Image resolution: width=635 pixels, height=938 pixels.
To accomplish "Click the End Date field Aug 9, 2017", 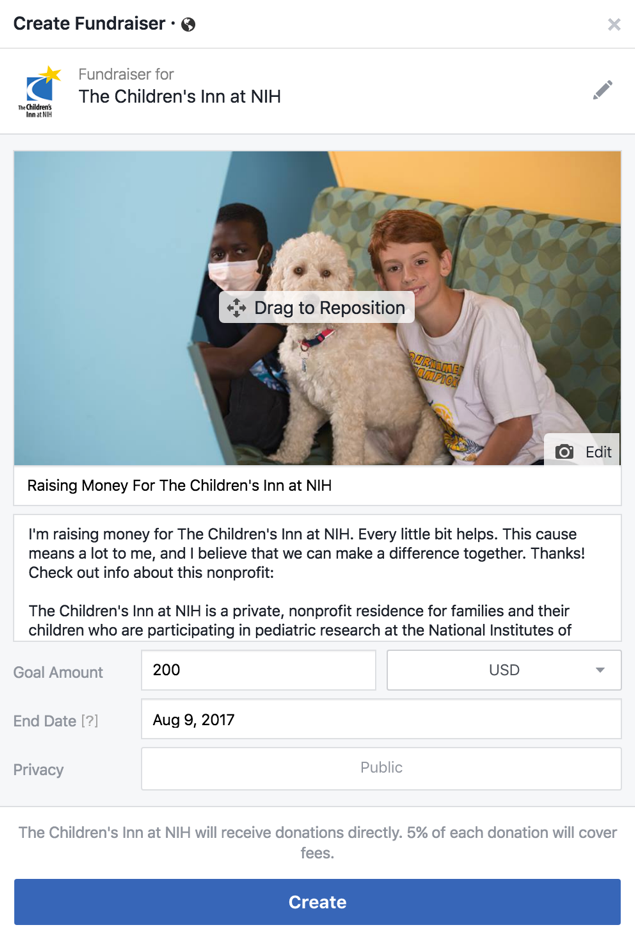I will (381, 719).
